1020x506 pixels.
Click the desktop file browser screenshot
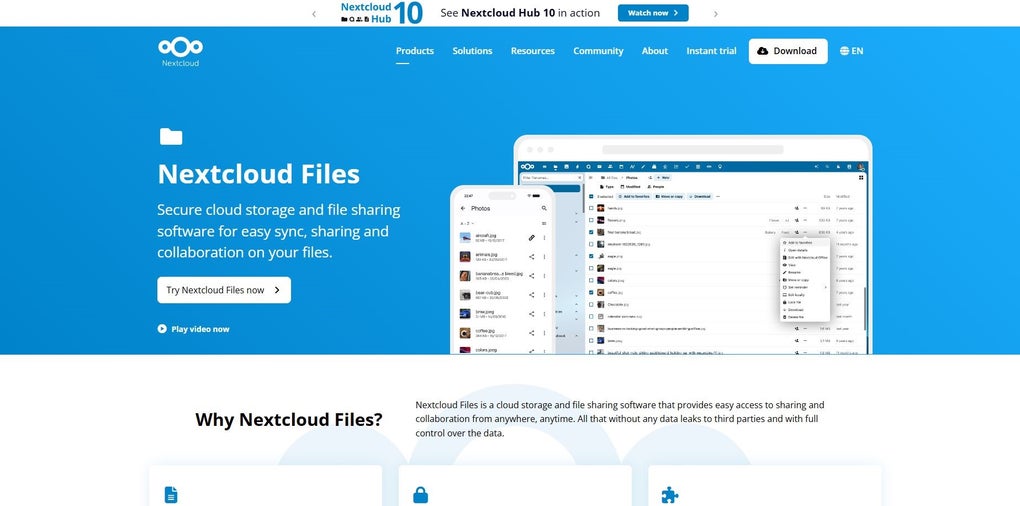[693, 245]
